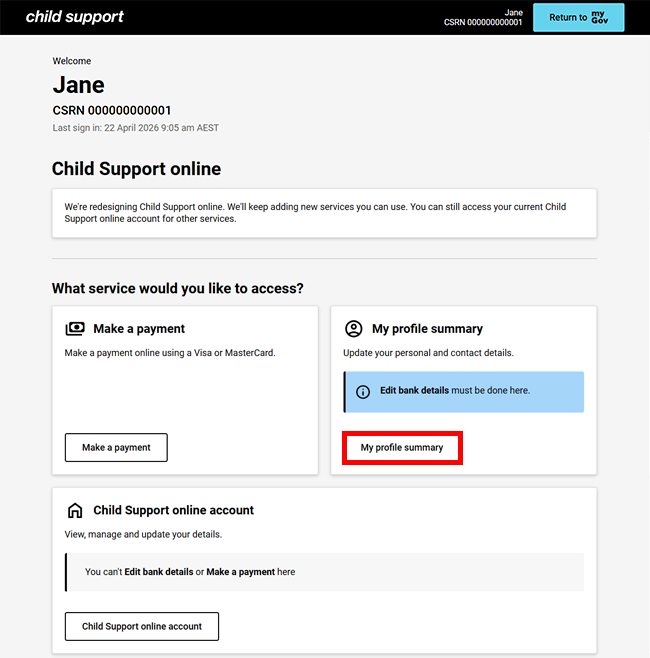This screenshot has width=650, height=658.
Task: Select the Jane CSRN text in top header
Action: pos(483,17)
